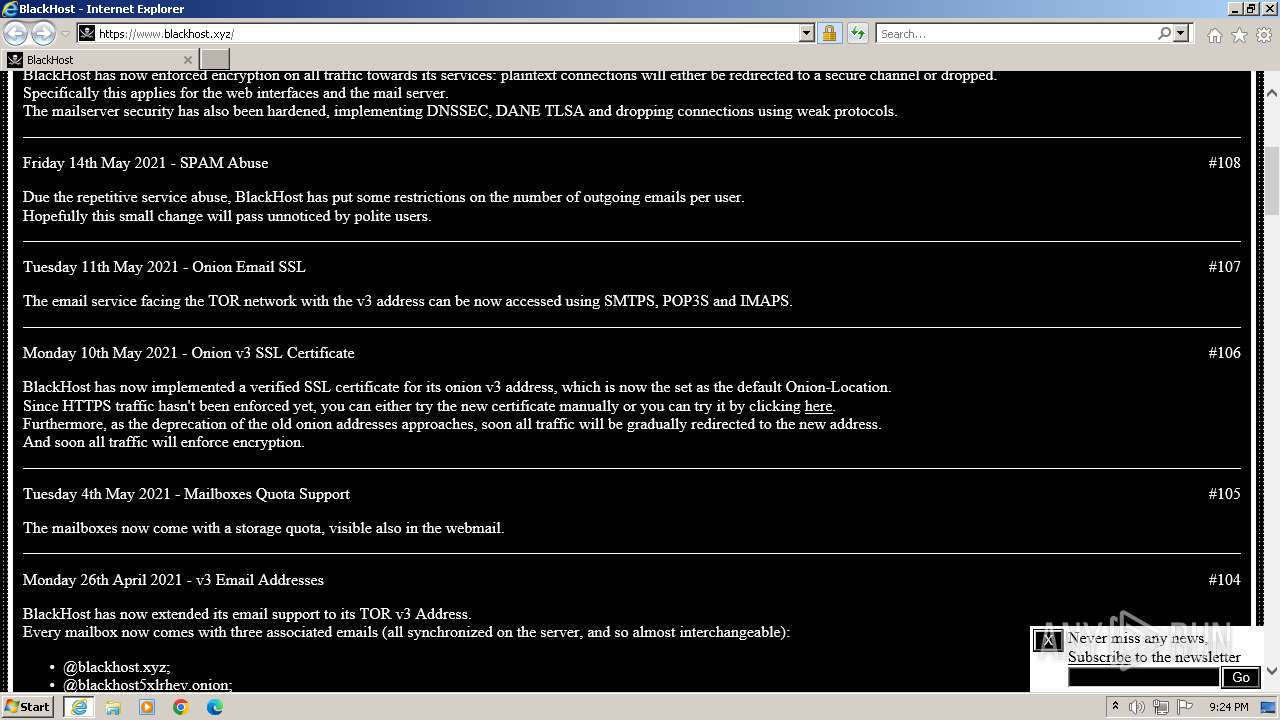
Task: Select heading 'Mailboxes Quota Support'
Action: (267, 493)
